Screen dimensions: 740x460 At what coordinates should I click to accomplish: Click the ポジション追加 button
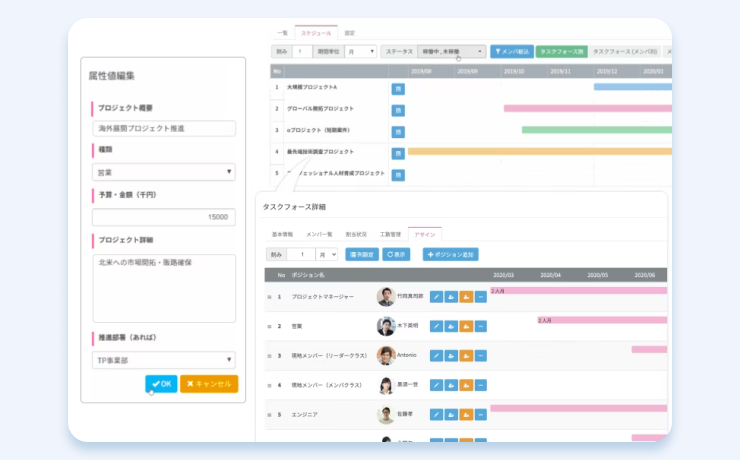450,254
